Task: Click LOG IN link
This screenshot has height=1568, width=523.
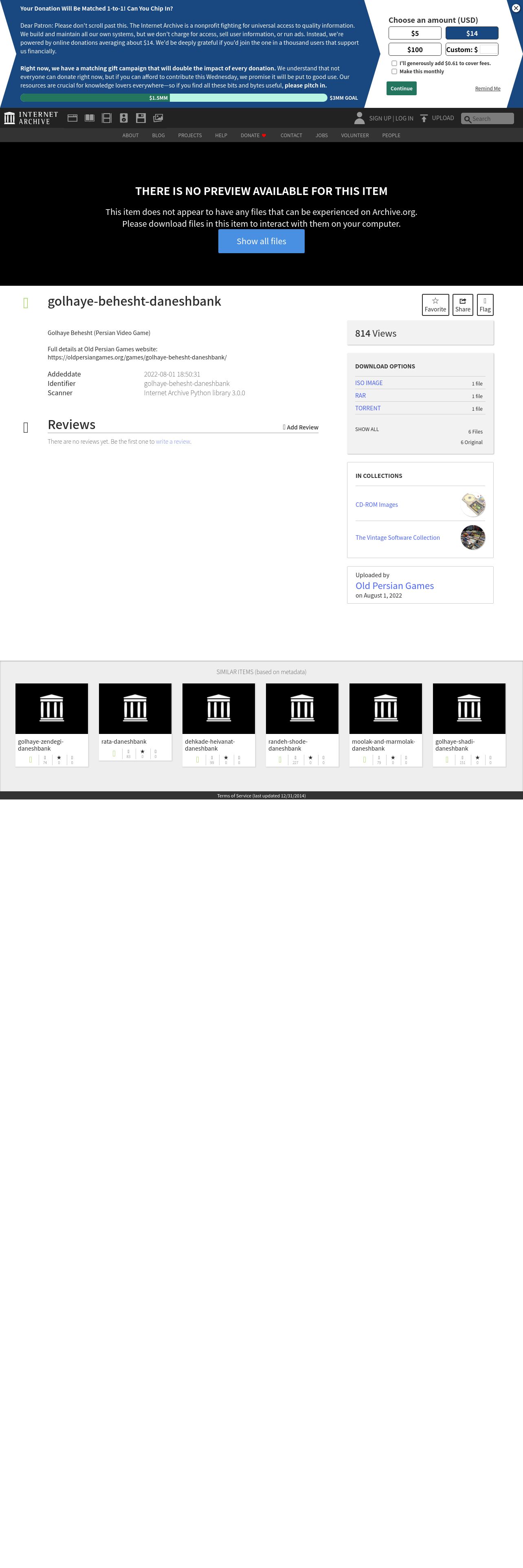Action: (404, 119)
